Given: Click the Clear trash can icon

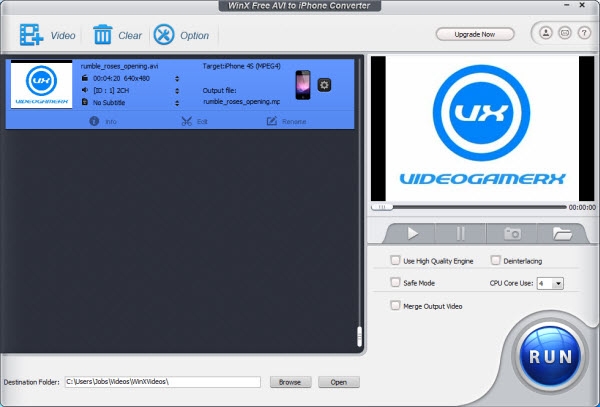Looking at the screenshot, I should tap(103, 35).
